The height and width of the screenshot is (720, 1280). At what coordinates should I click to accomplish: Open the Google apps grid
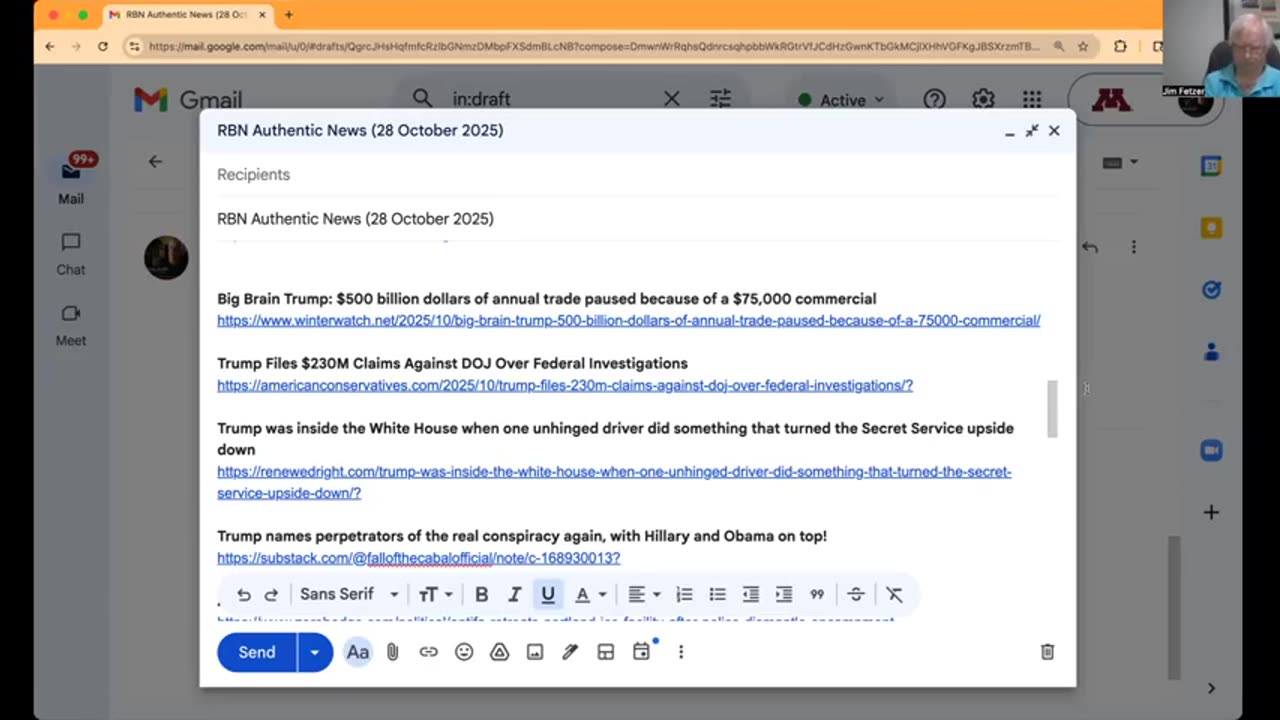coord(1032,99)
